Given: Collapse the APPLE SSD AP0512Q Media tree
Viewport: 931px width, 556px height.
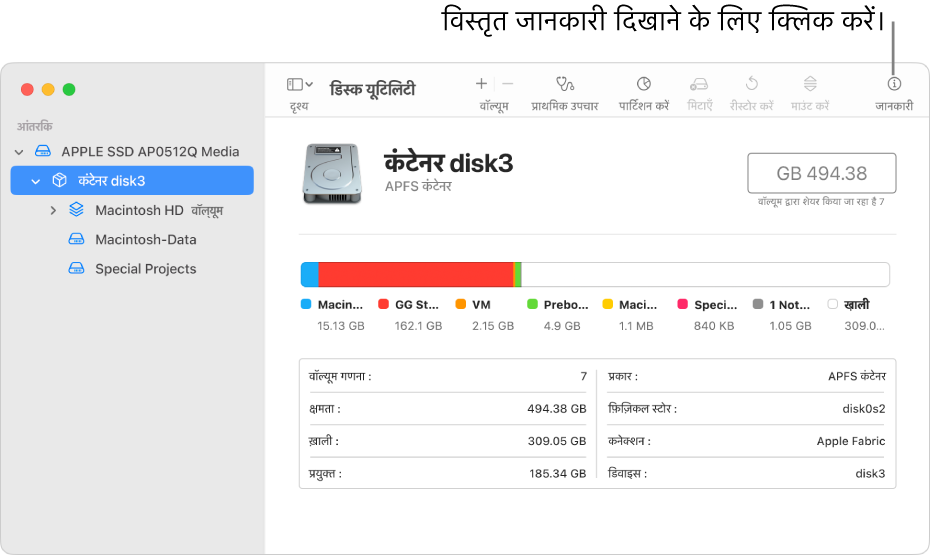Looking at the screenshot, I should pyautogui.click(x=19, y=152).
